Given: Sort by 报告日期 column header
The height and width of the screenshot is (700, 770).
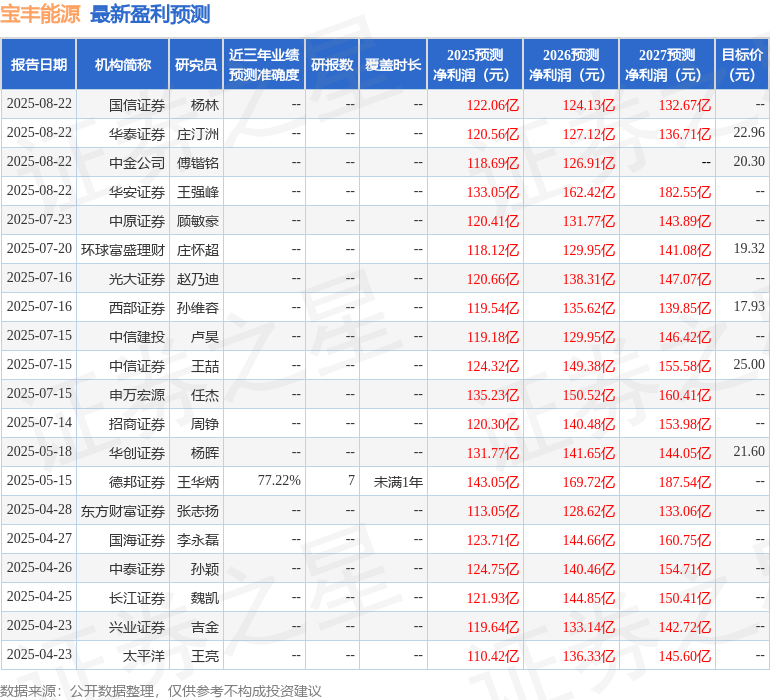Looking at the screenshot, I should tap(39, 65).
